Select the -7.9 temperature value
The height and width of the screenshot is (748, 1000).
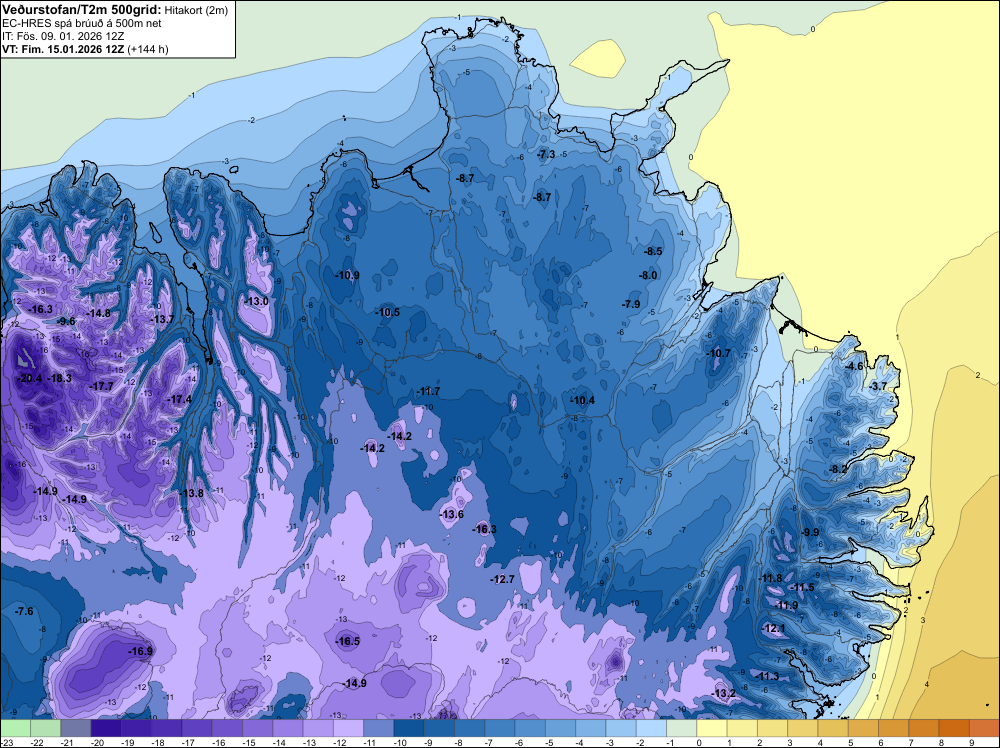point(631,304)
